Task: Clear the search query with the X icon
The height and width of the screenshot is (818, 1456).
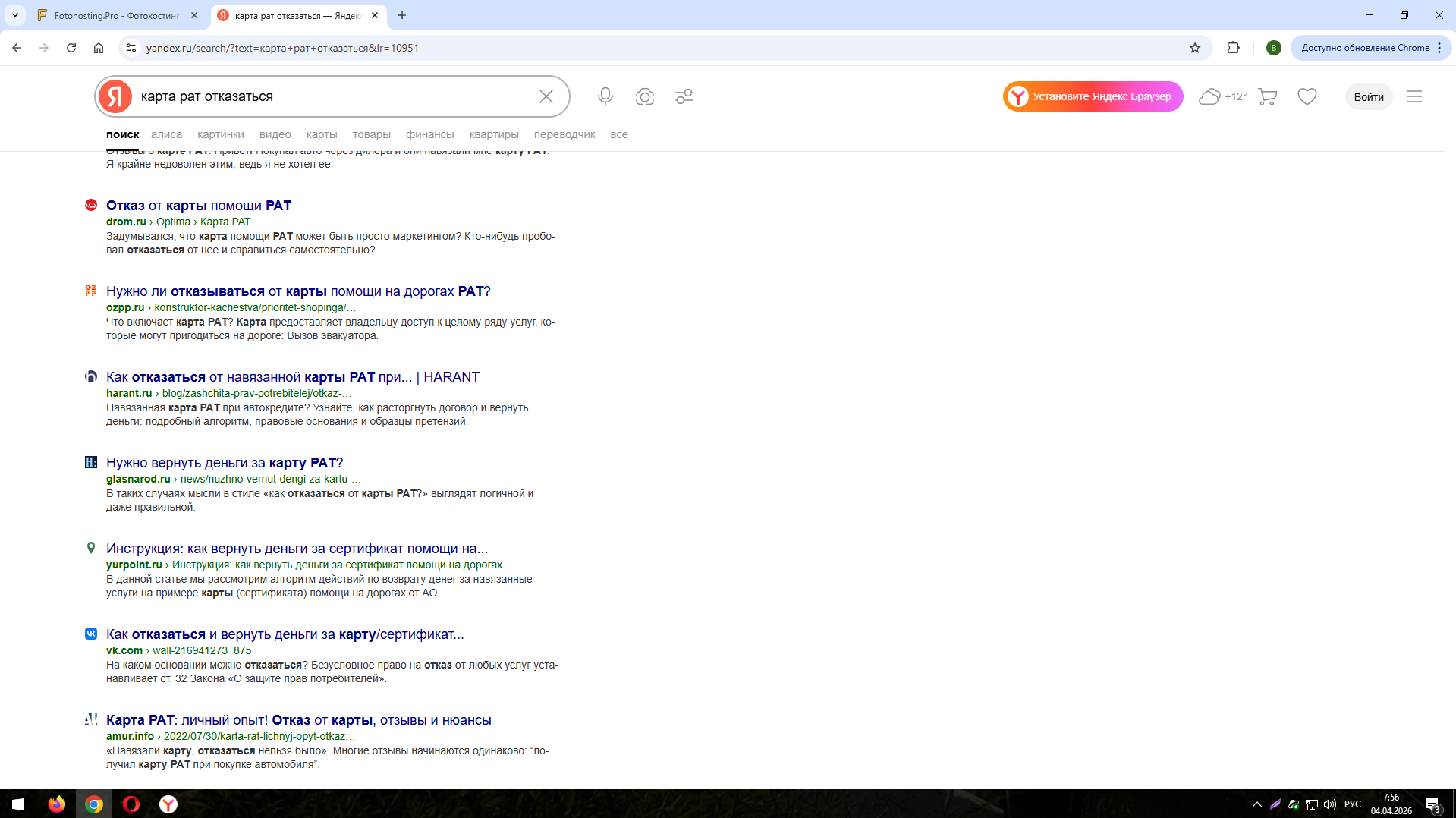Action: [x=546, y=96]
